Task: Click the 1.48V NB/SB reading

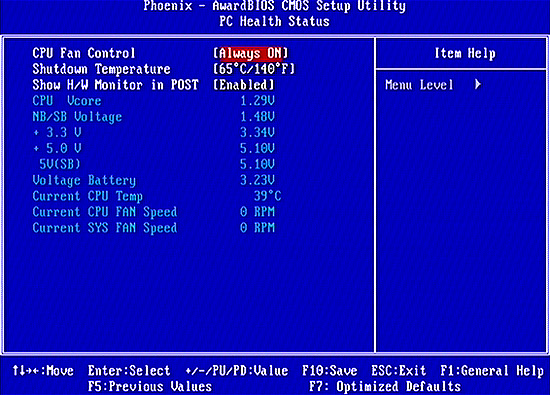Action: tap(257, 117)
